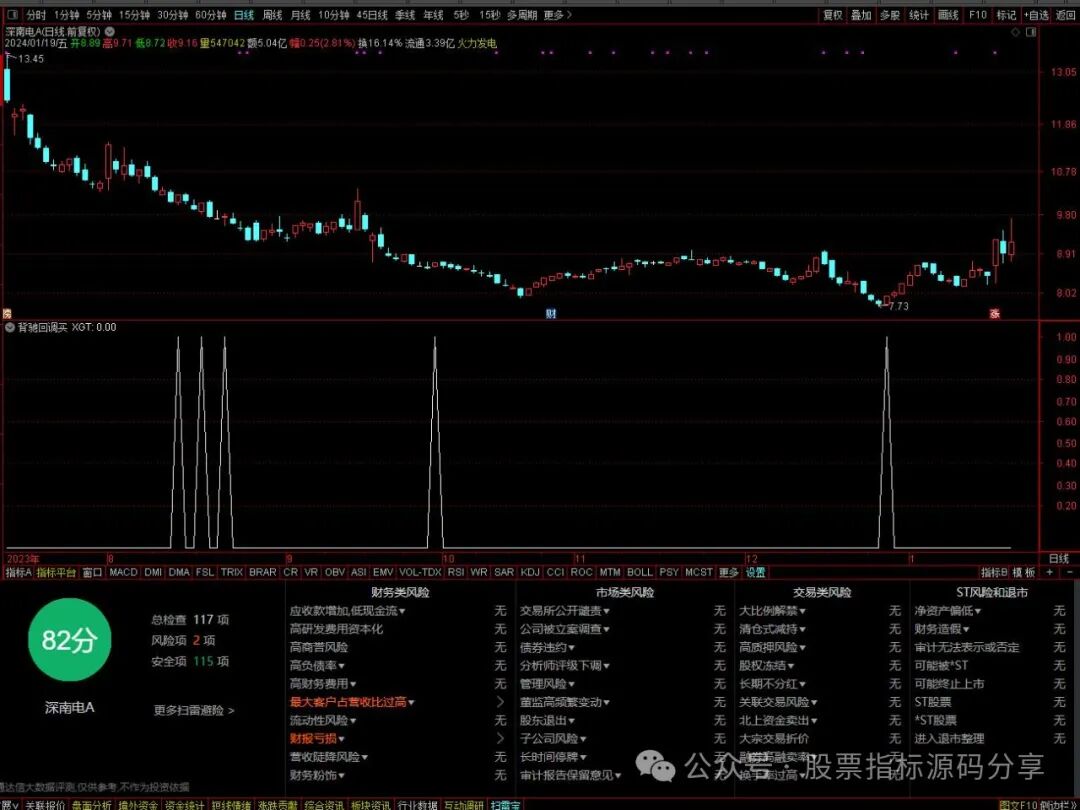
Task: Click the 窗口 button in indicator bar
Action: (92, 572)
